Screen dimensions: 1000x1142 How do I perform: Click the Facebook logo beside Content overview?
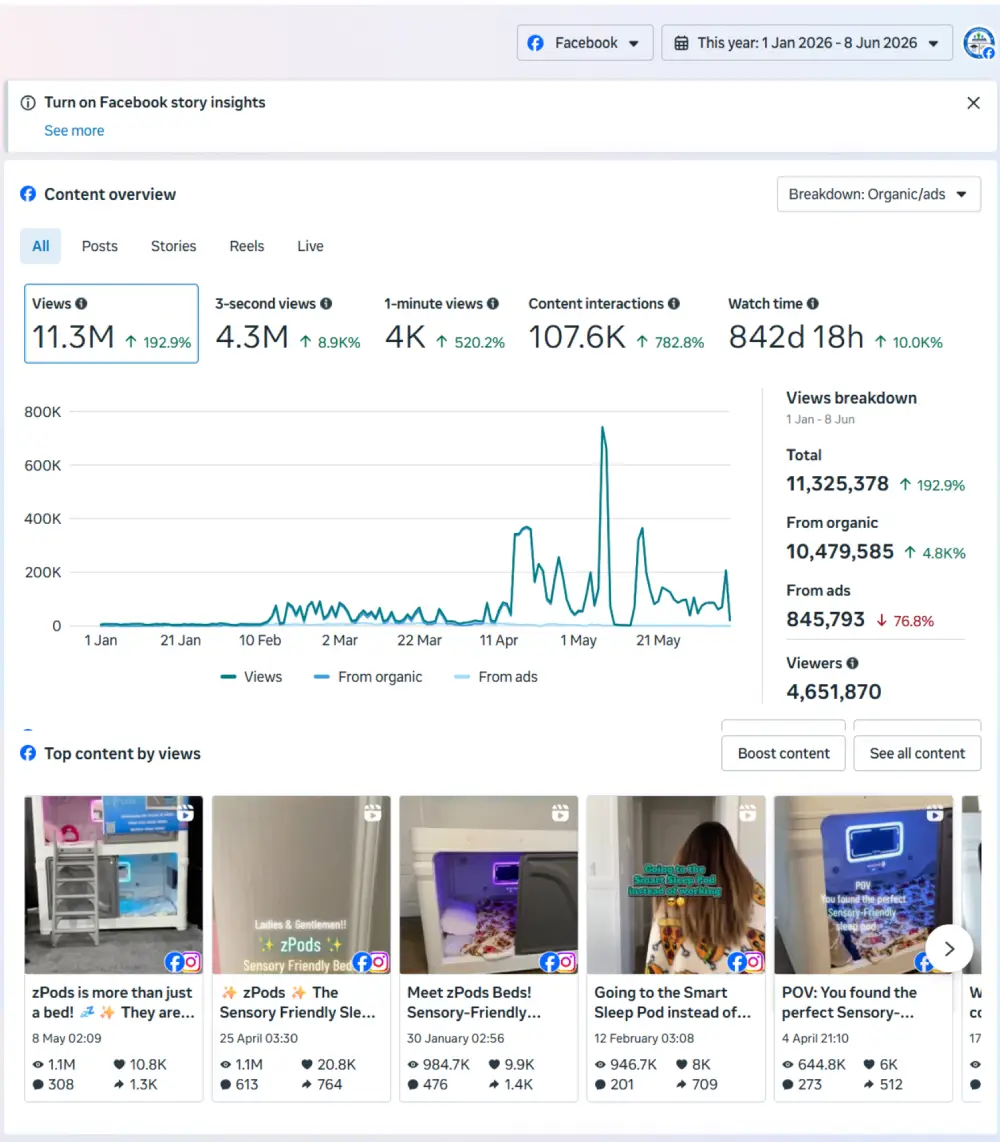pos(28,194)
